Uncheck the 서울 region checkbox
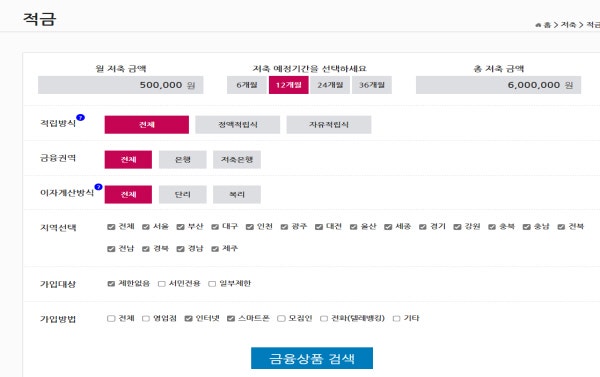The width and height of the screenshot is (600, 377). coord(146,227)
